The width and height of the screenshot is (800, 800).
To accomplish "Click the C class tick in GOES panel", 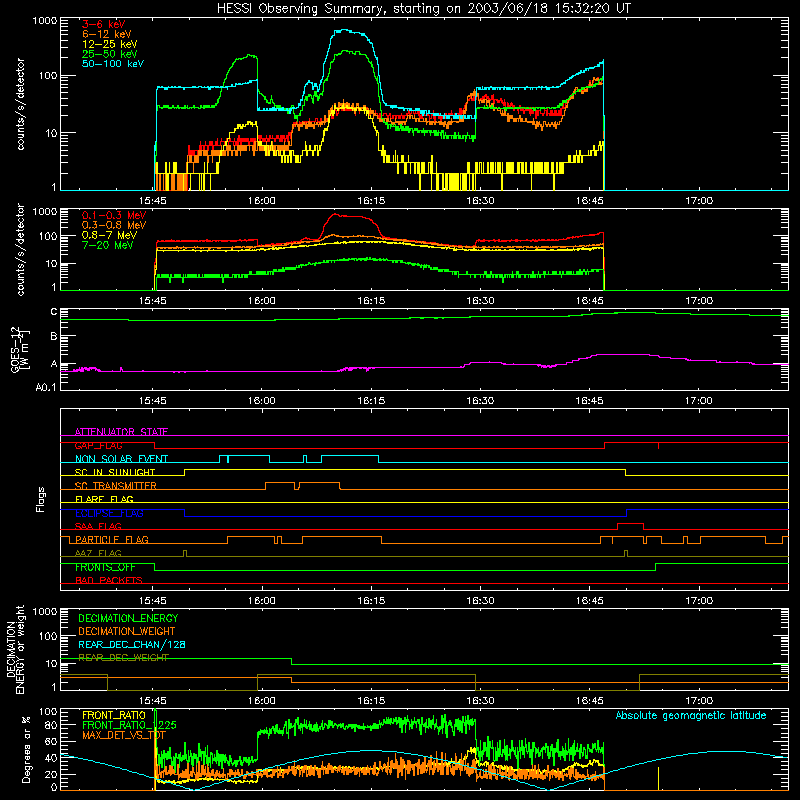I will pos(54,312).
